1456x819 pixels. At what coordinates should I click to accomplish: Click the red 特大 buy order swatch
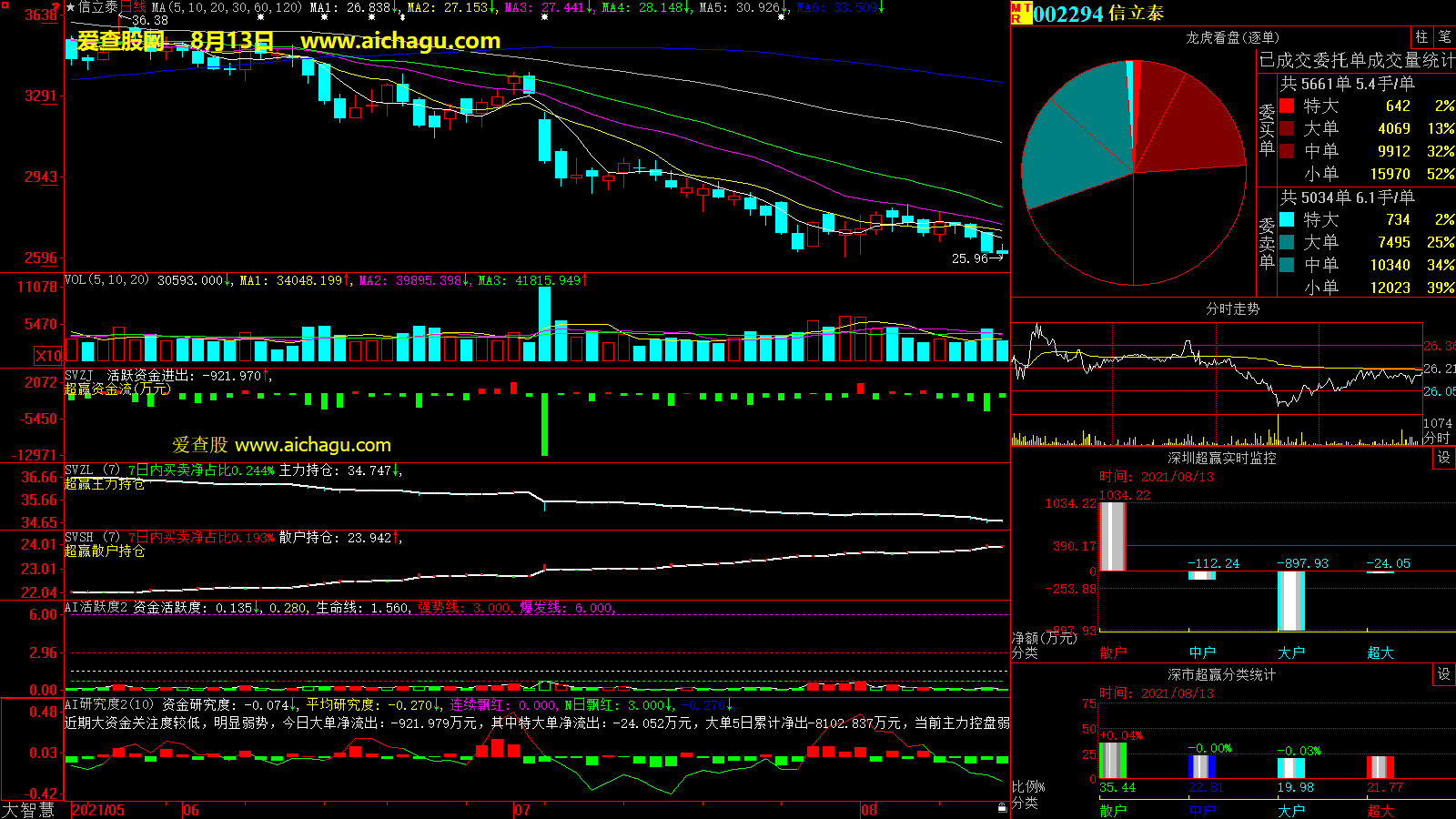tap(1287, 106)
